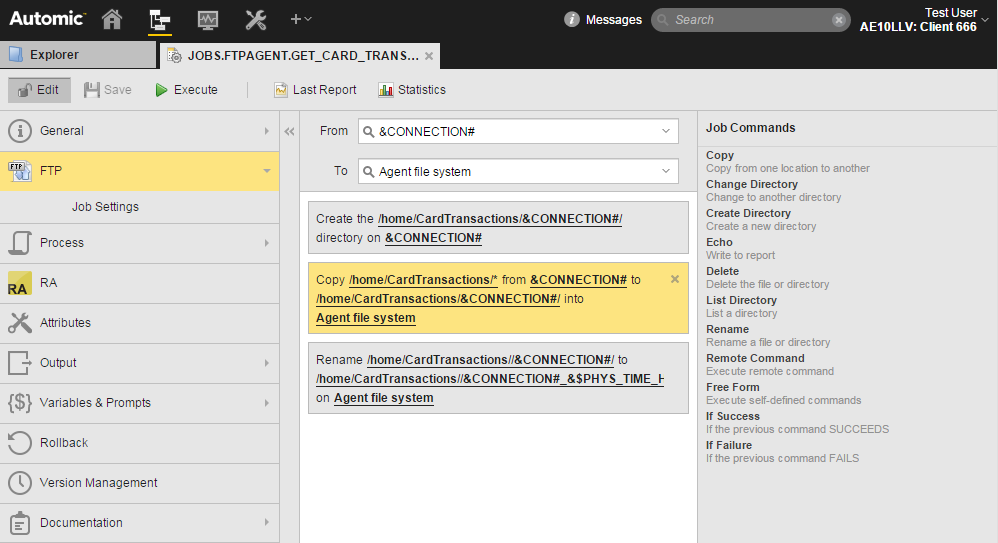This screenshot has height=543, width=998.
Task: Expand the Test User account menu
Action: pyautogui.click(x=986, y=19)
